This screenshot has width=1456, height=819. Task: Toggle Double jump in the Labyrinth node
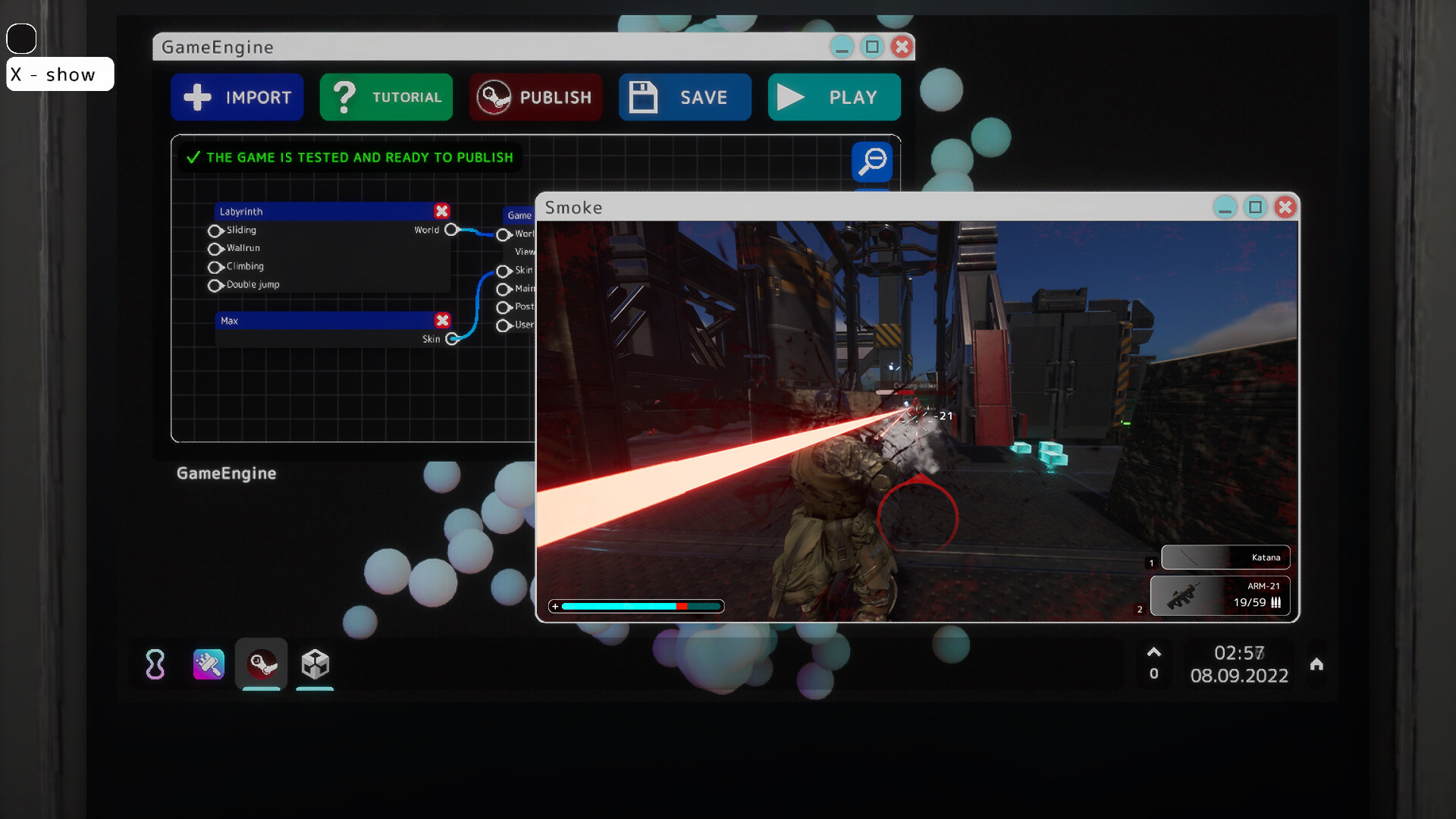point(215,285)
